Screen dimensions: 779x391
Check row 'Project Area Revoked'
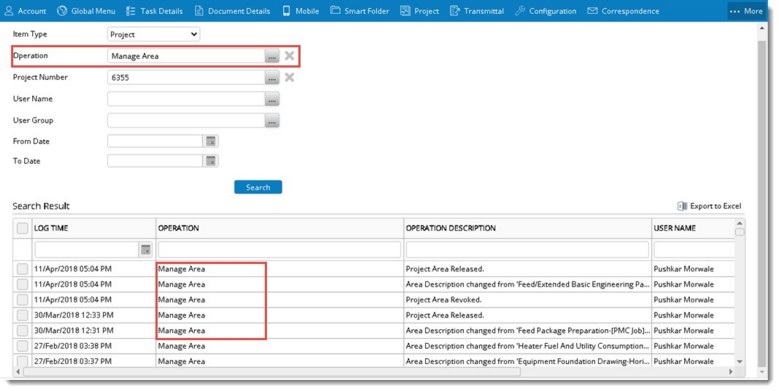coord(22,300)
